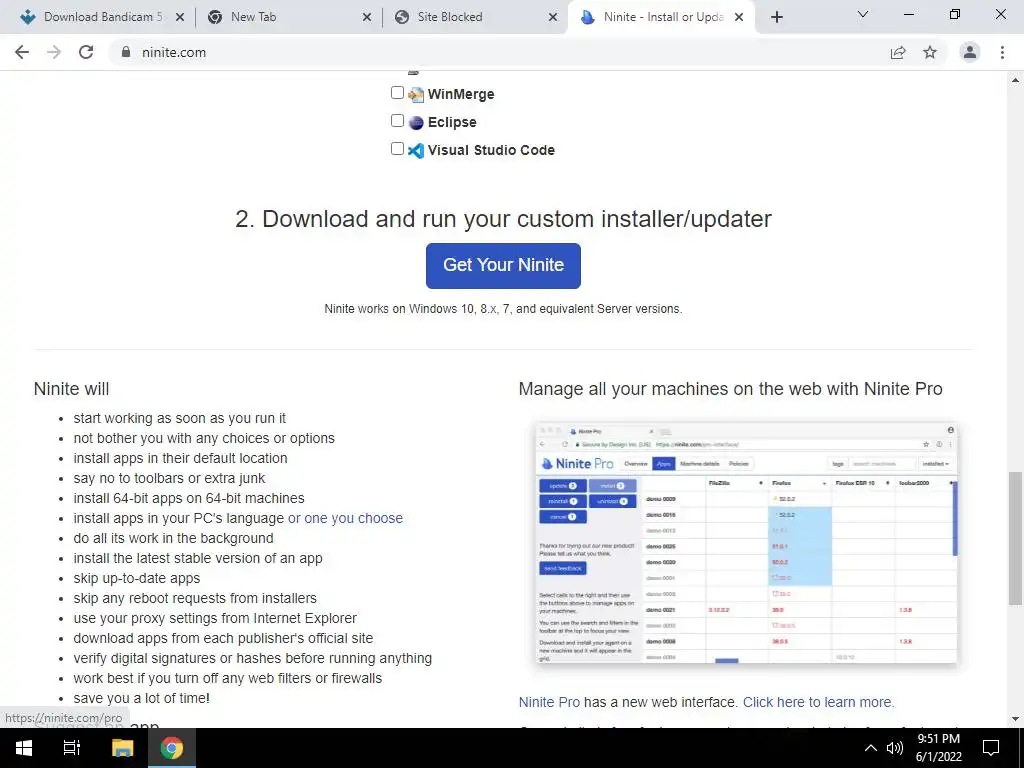Go back to previous page
The height and width of the screenshot is (768, 1024).
22,52
